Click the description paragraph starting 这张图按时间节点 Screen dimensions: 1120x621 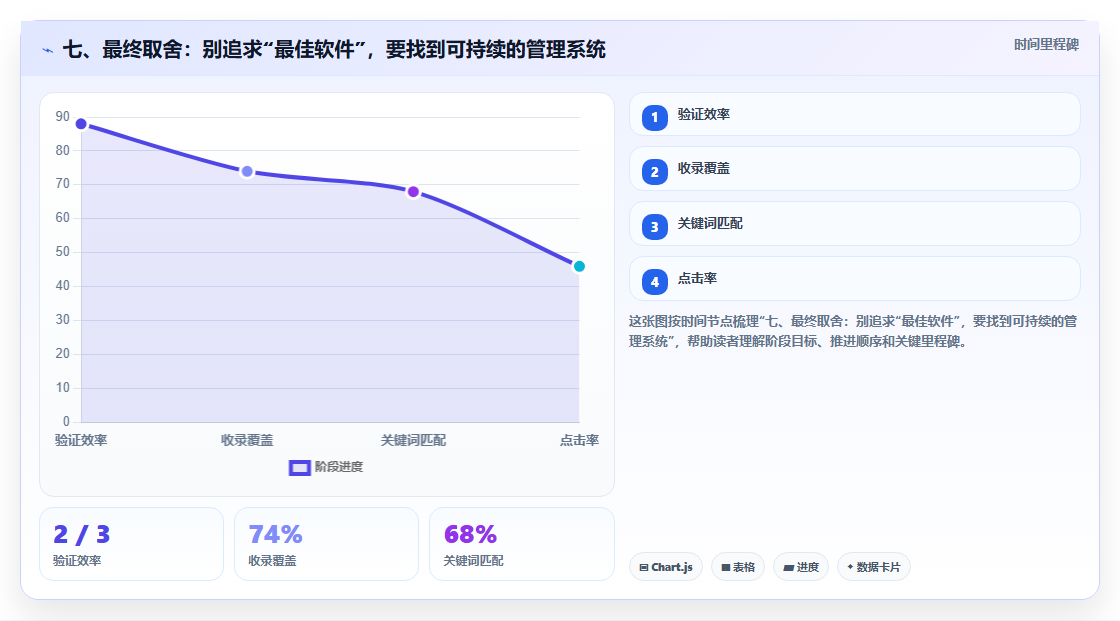(x=853, y=331)
